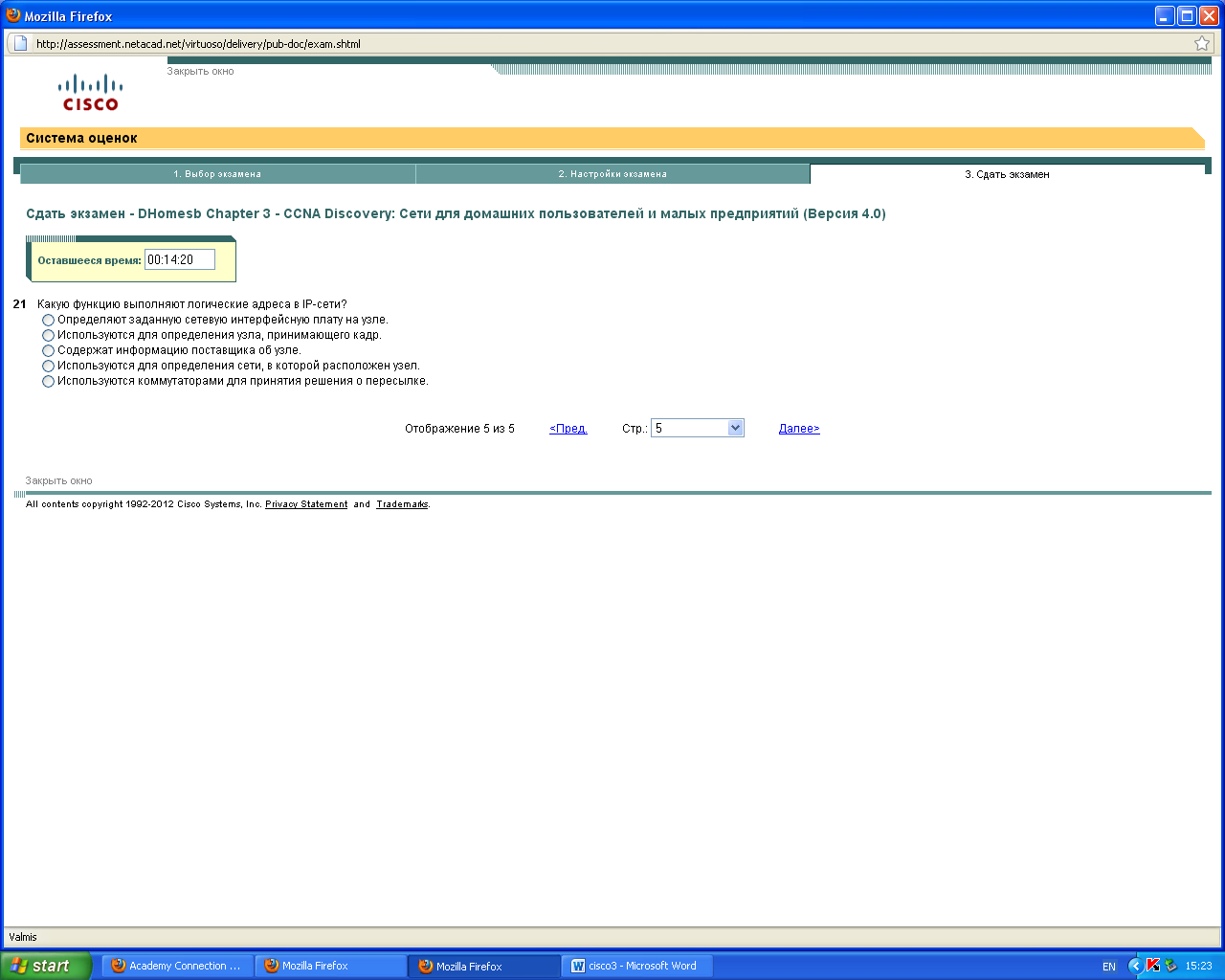Go to previous page via "<Пред." link
Screen dimensions: 1225x980
pos(568,429)
